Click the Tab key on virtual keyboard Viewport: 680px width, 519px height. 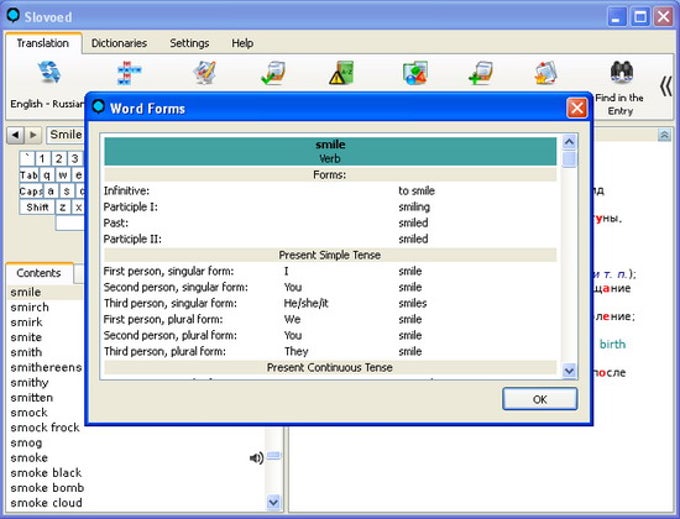[x=29, y=175]
